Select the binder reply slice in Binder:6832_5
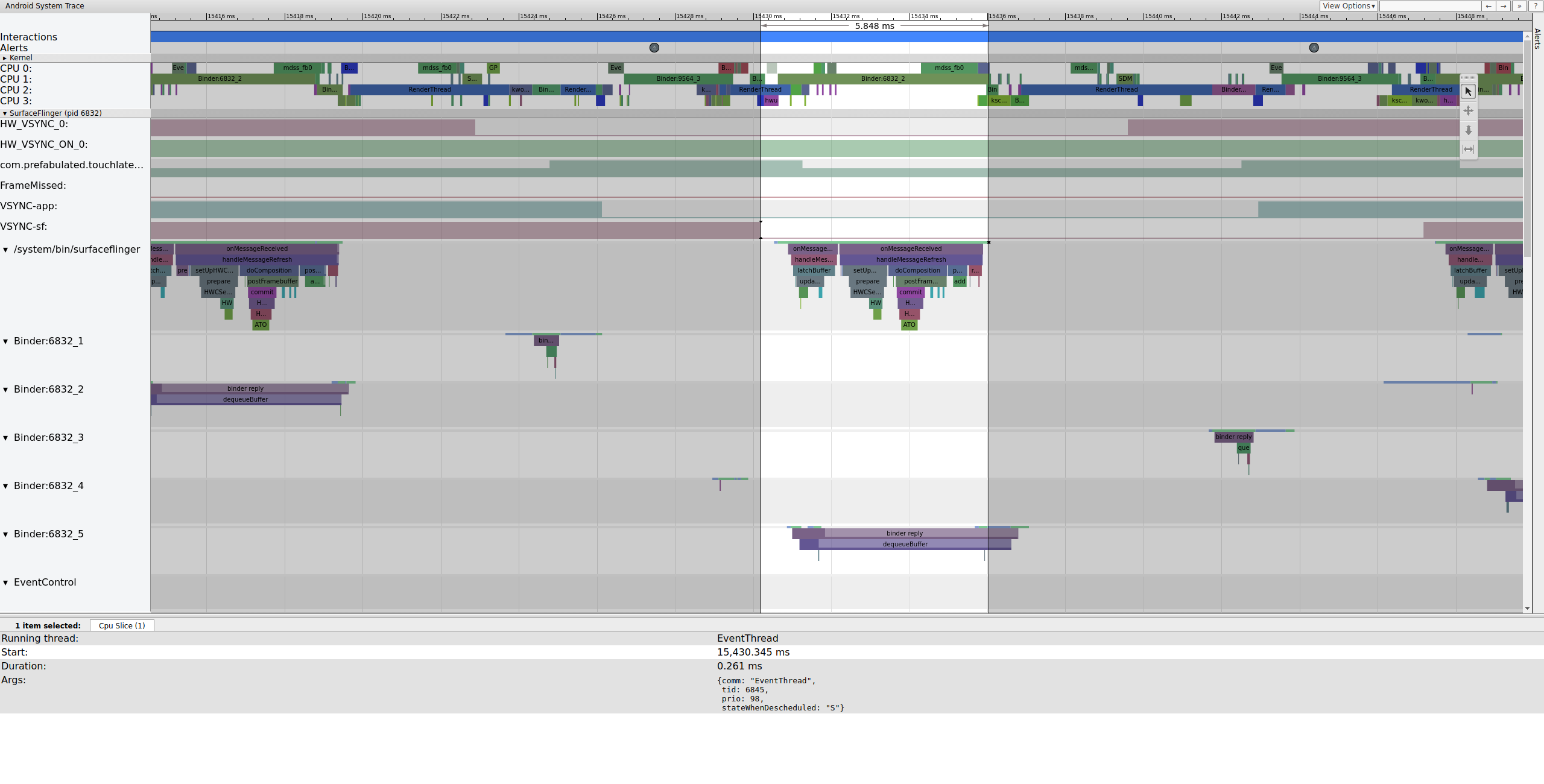Screen dimensions: 1544x784 [904, 533]
